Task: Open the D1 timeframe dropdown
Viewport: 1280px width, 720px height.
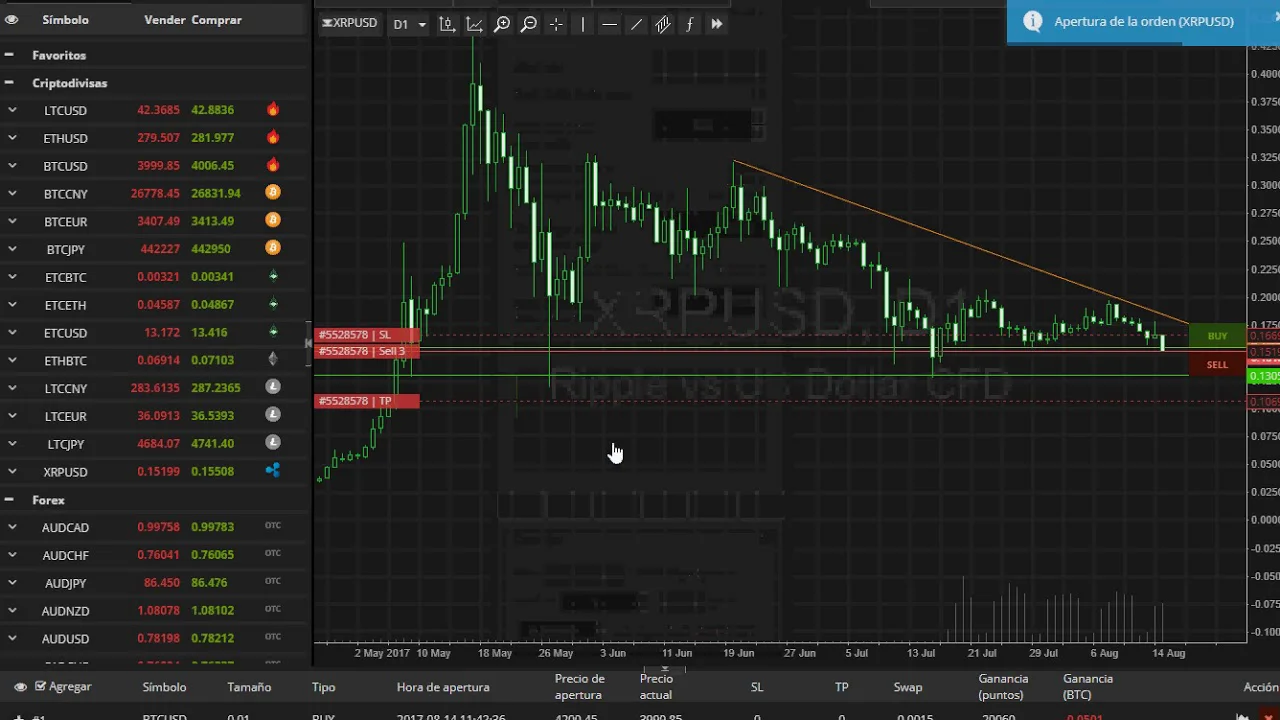Action: pos(409,24)
